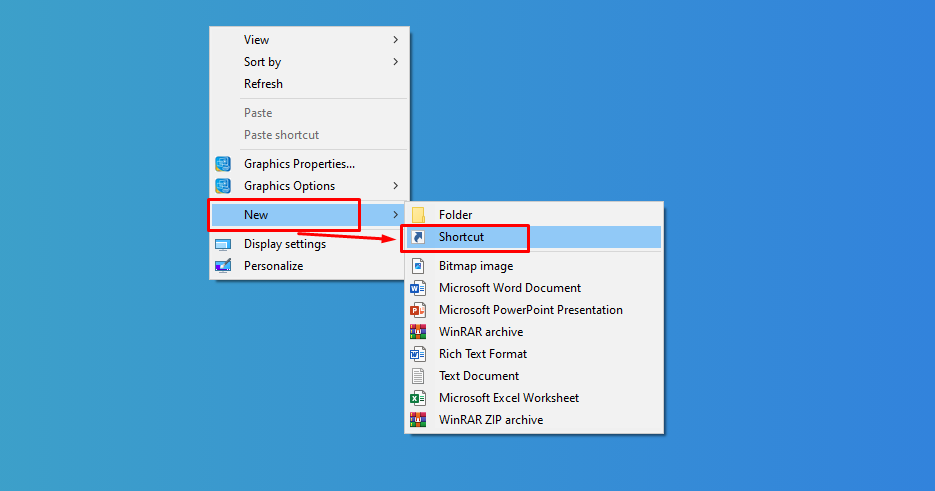This screenshot has width=935, height=491.
Task: Expand the Graphics Options submenu arrow
Action: coord(396,186)
